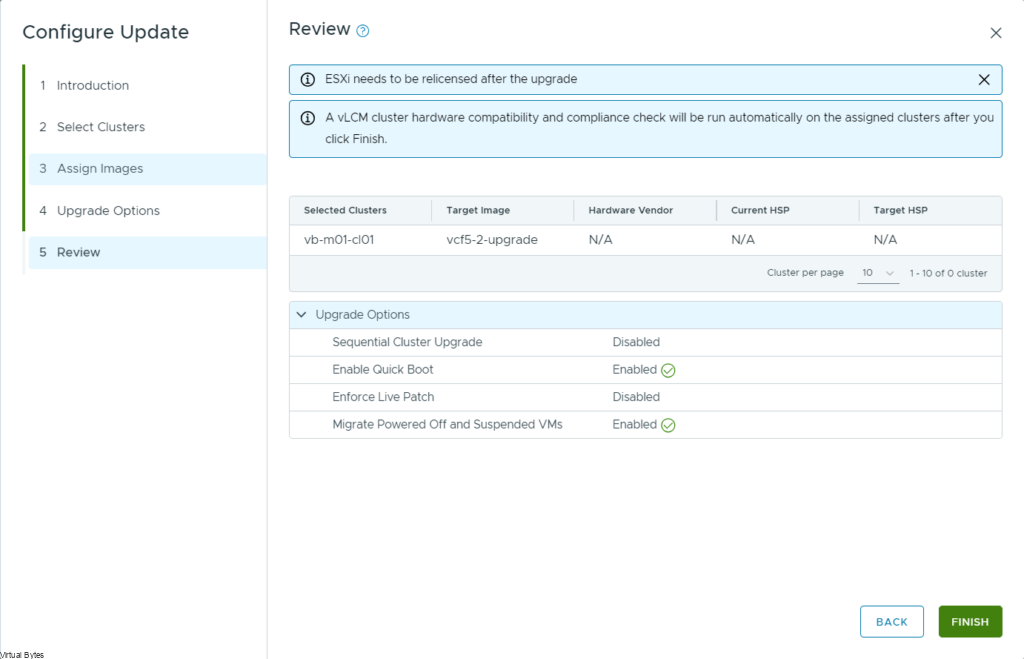This screenshot has height=659, width=1024.
Task: Select the vb-m01-cl01 cluster row
Action: [339, 240]
